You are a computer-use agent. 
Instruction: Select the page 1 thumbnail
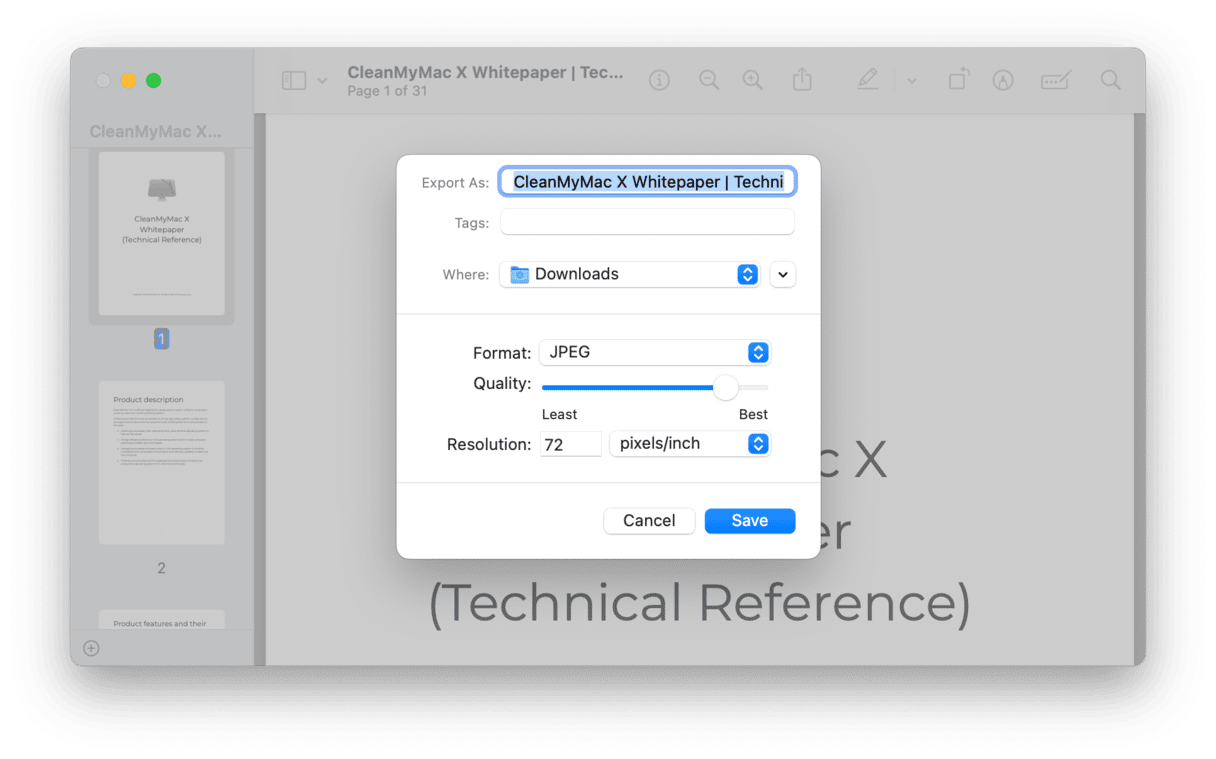[x=161, y=234]
